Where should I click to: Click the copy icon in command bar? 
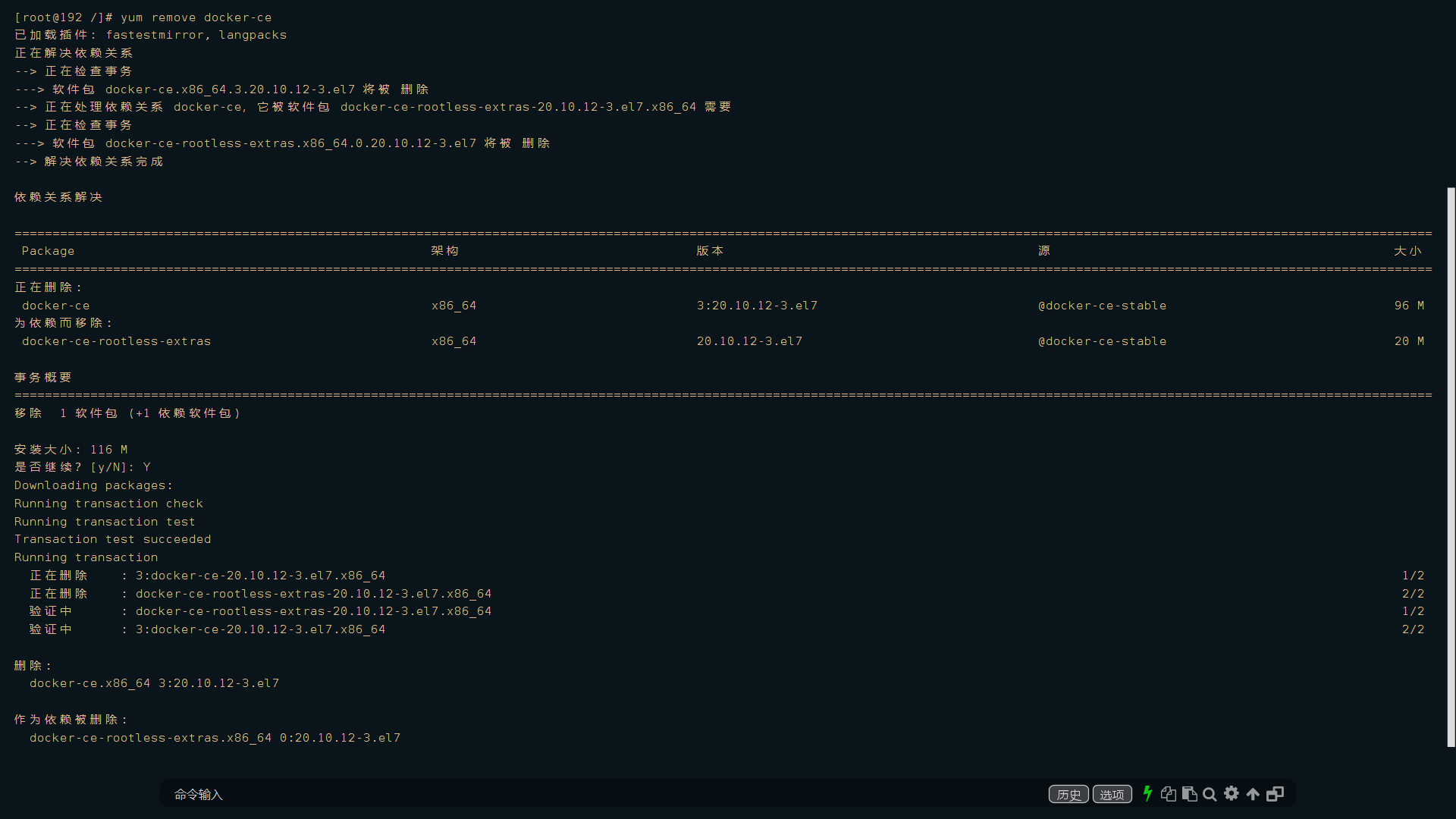1169,794
